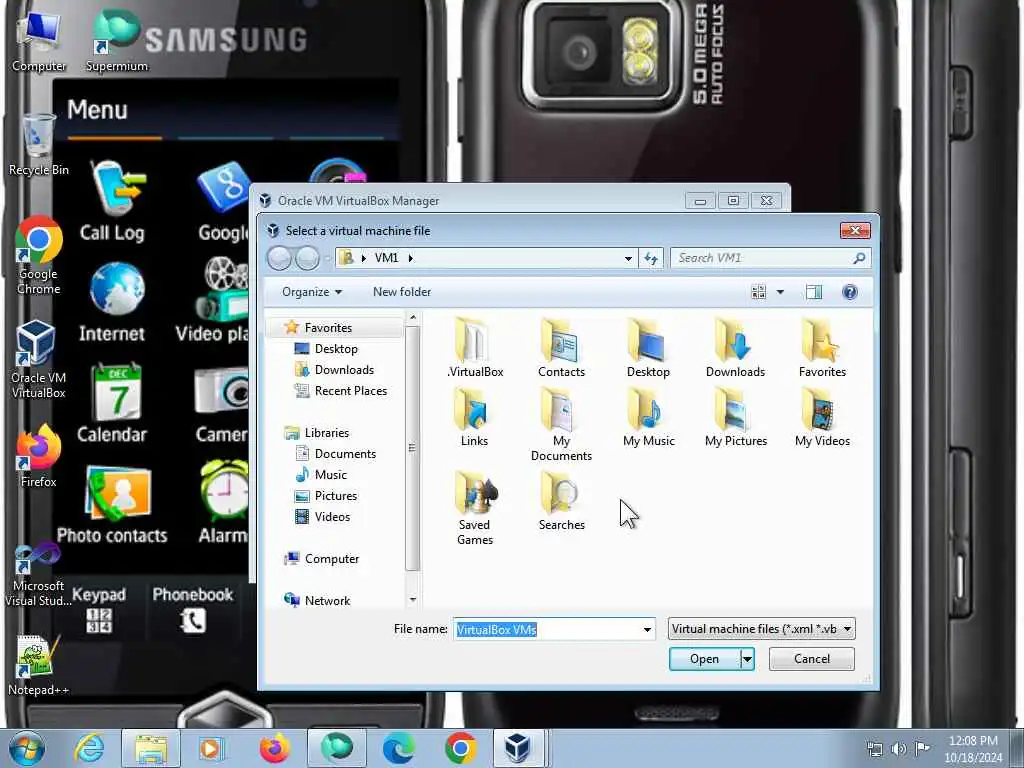Select Pictures library in navigation pane
Viewport: 1024px width, 768px height.
point(336,496)
